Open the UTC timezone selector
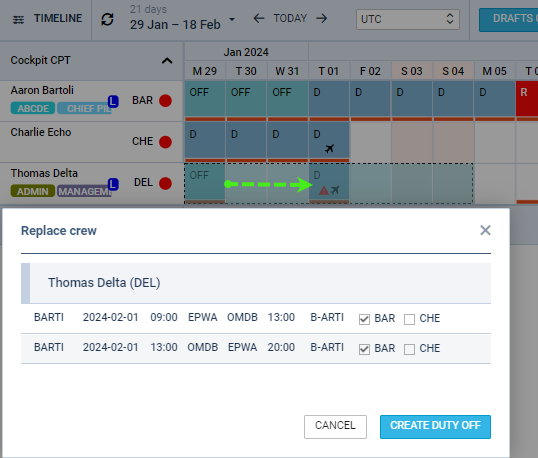538x458 pixels. pyautogui.click(x=408, y=19)
